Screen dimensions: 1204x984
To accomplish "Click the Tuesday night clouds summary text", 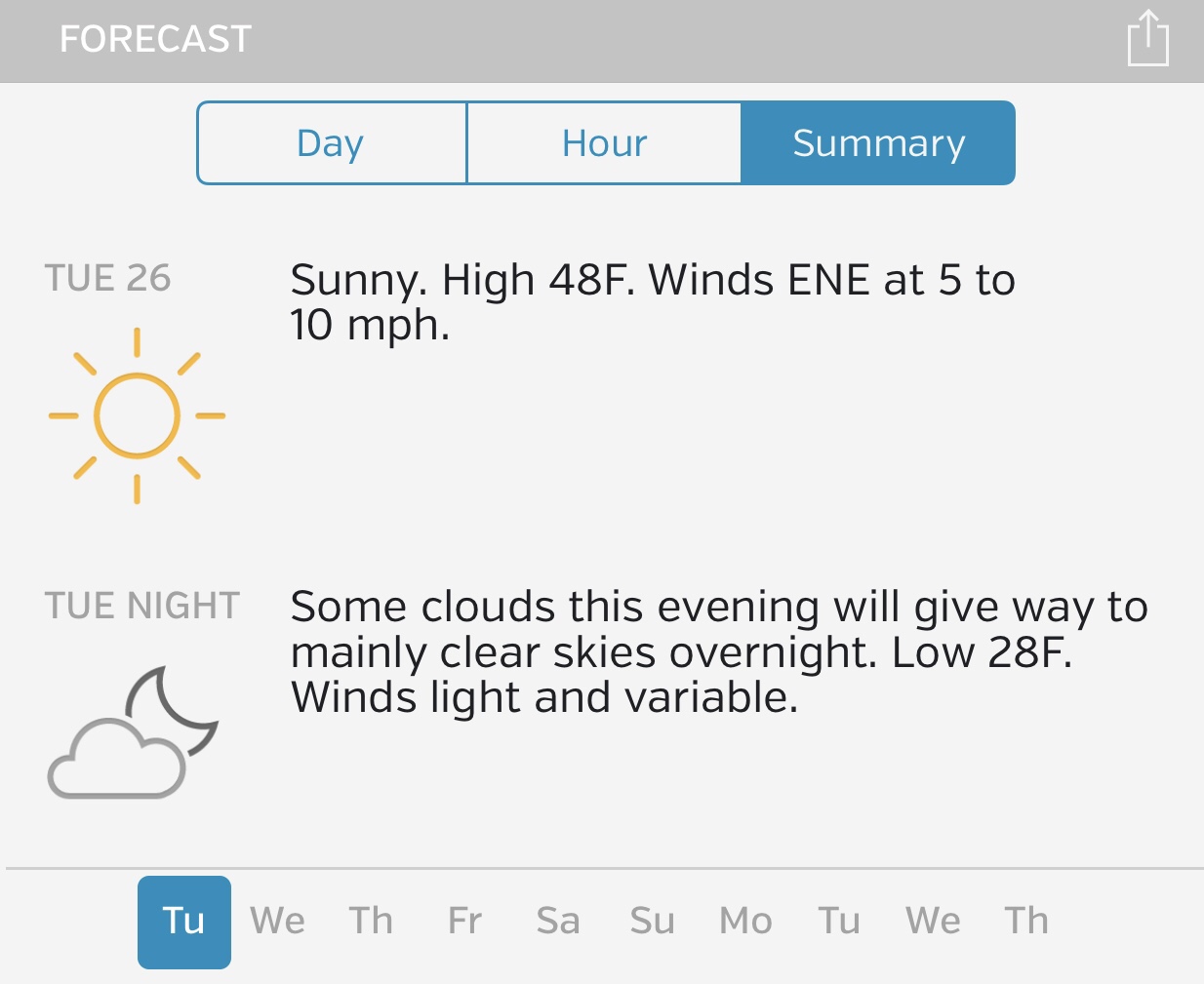I will coord(719,651).
